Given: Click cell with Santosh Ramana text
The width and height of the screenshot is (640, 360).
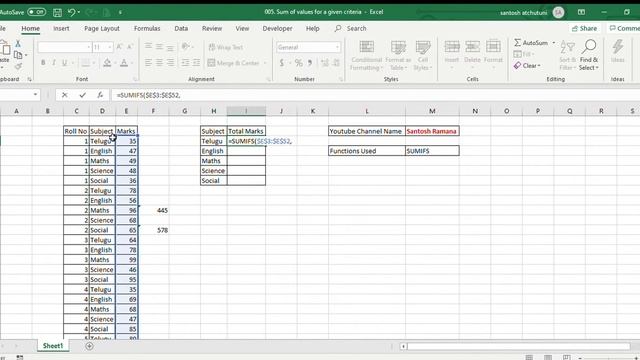Looking at the screenshot, I should pos(432,131).
